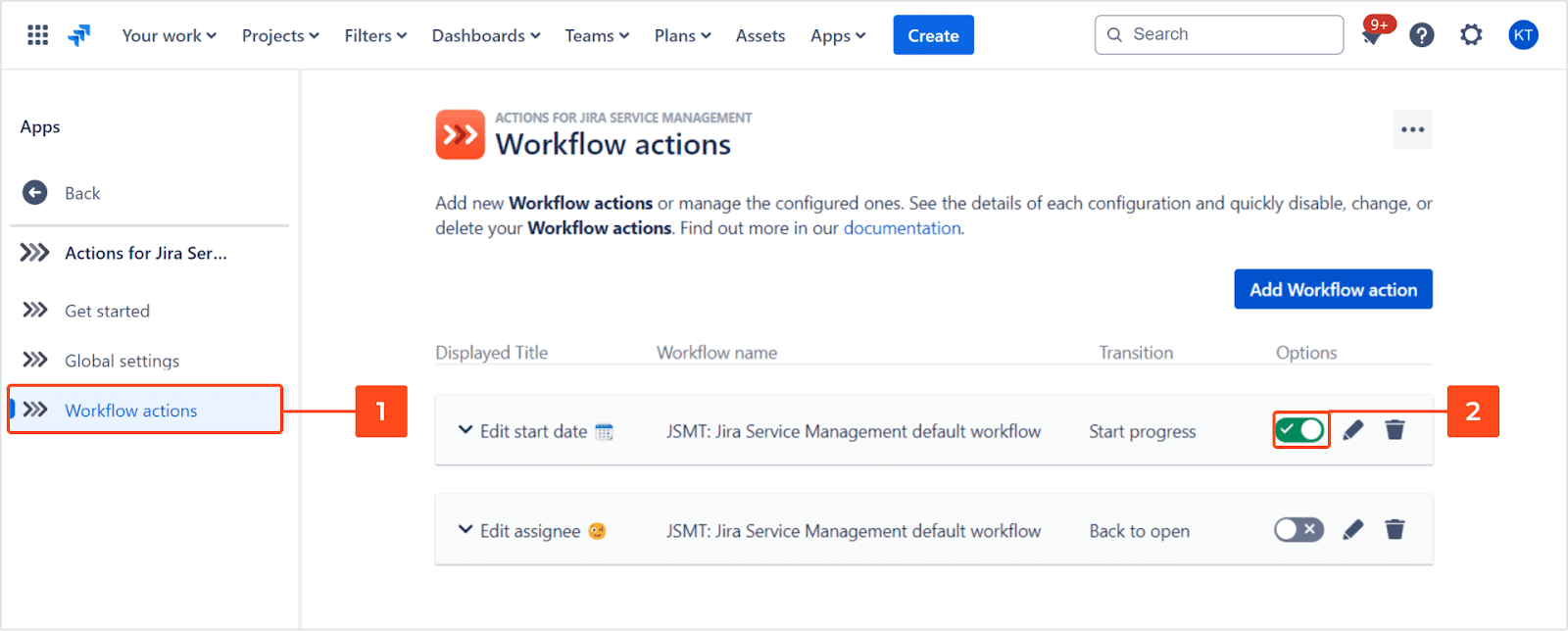Delete the Edit start date workflow action

point(1395,429)
